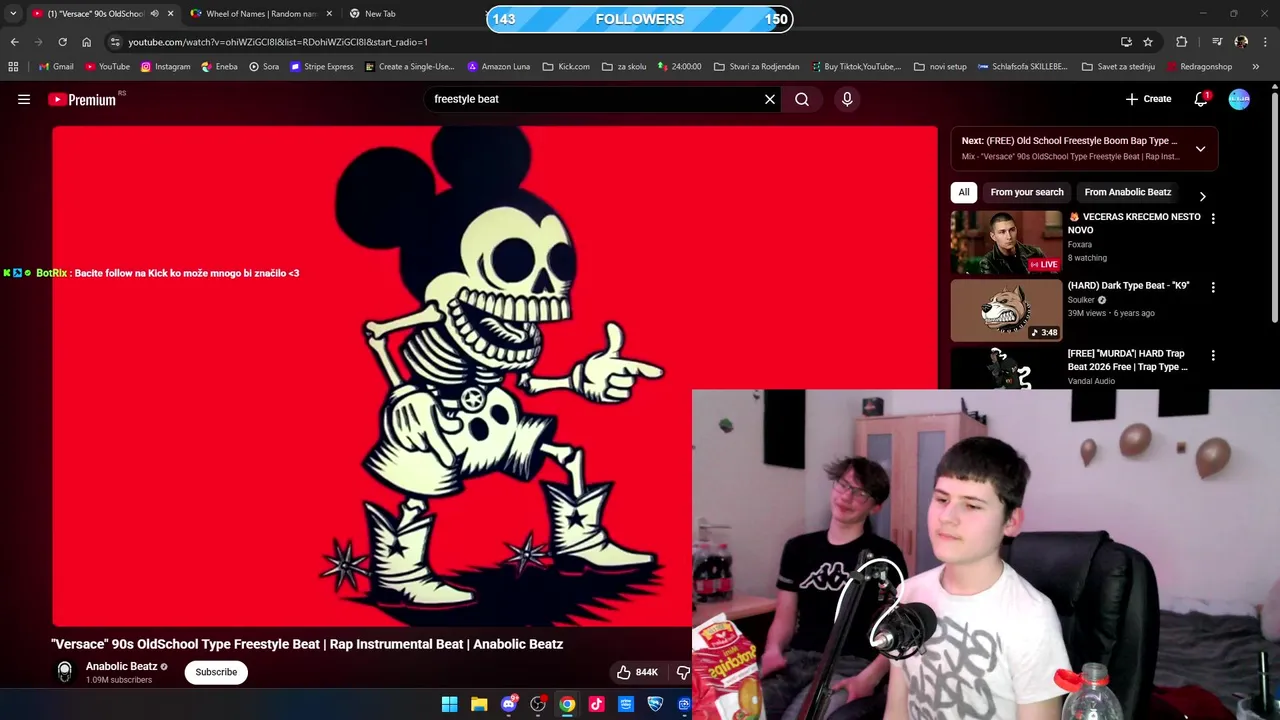
Task: Click install app icon in address bar
Action: 1126,42
